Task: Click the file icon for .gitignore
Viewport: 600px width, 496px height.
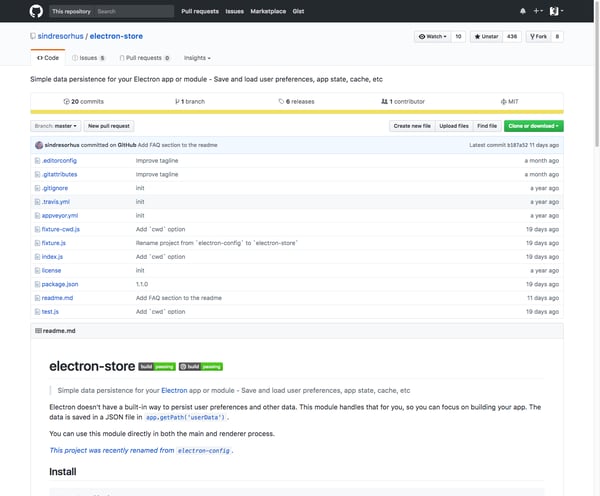Action: (37, 188)
